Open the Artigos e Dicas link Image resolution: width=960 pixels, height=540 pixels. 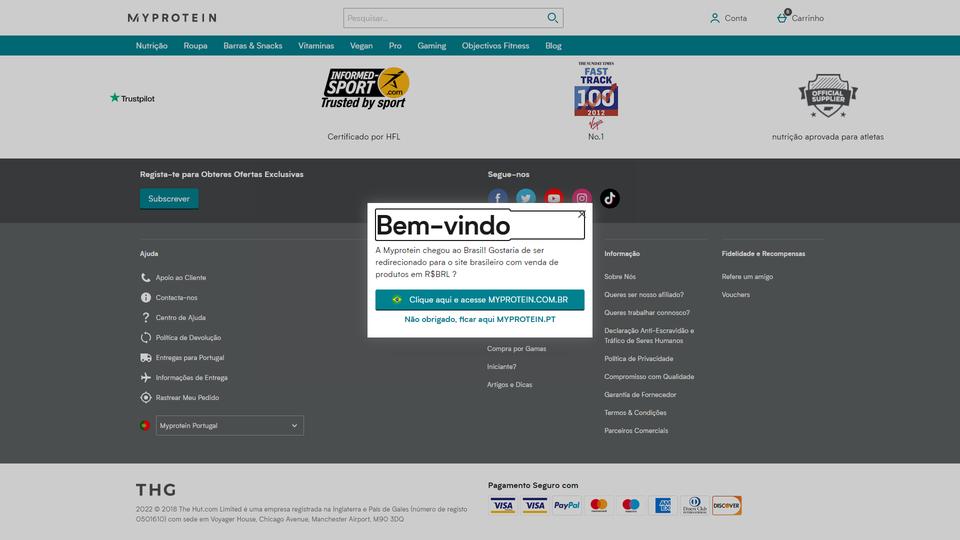pyautogui.click(x=509, y=385)
